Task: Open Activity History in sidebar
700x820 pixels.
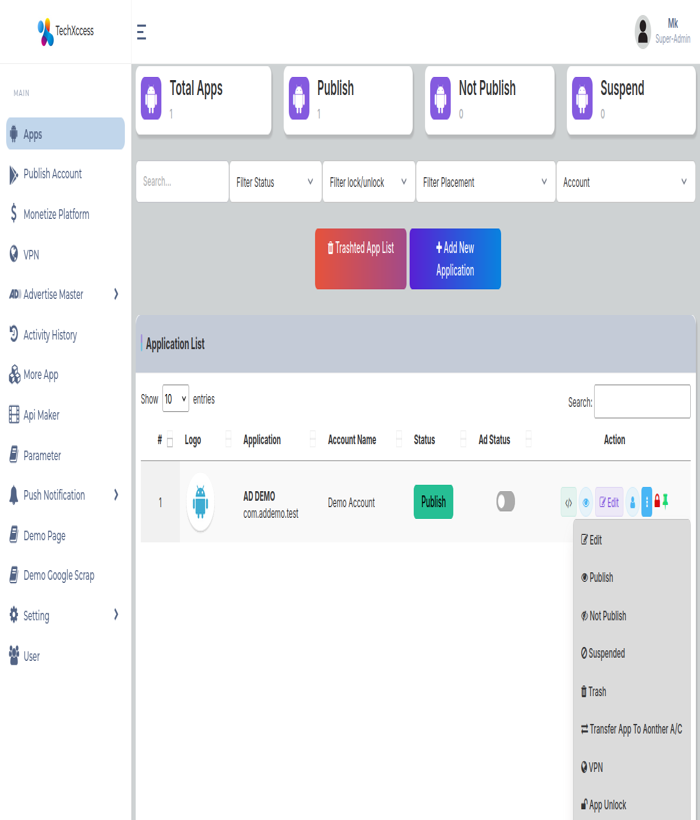Action: click(x=65, y=335)
